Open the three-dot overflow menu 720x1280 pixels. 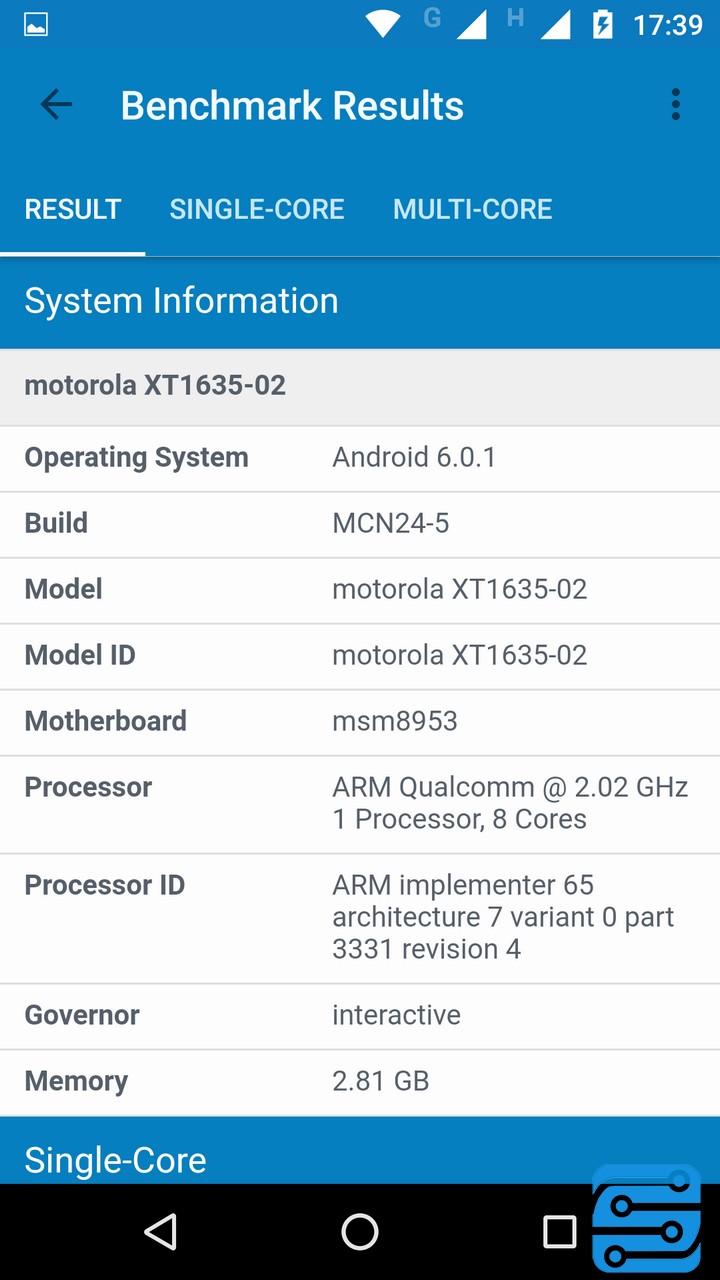point(676,105)
